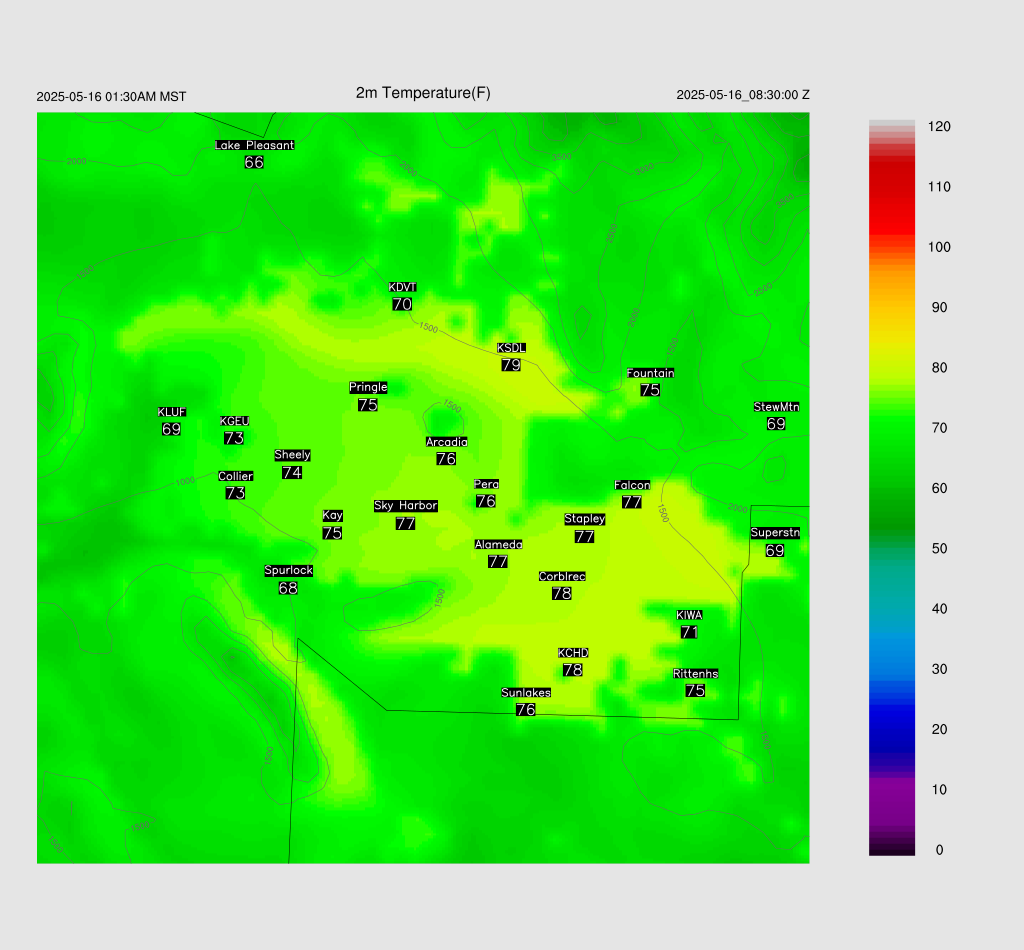1024x950 pixels.
Task: Click the 120 value on color scale
Action: (x=939, y=127)
